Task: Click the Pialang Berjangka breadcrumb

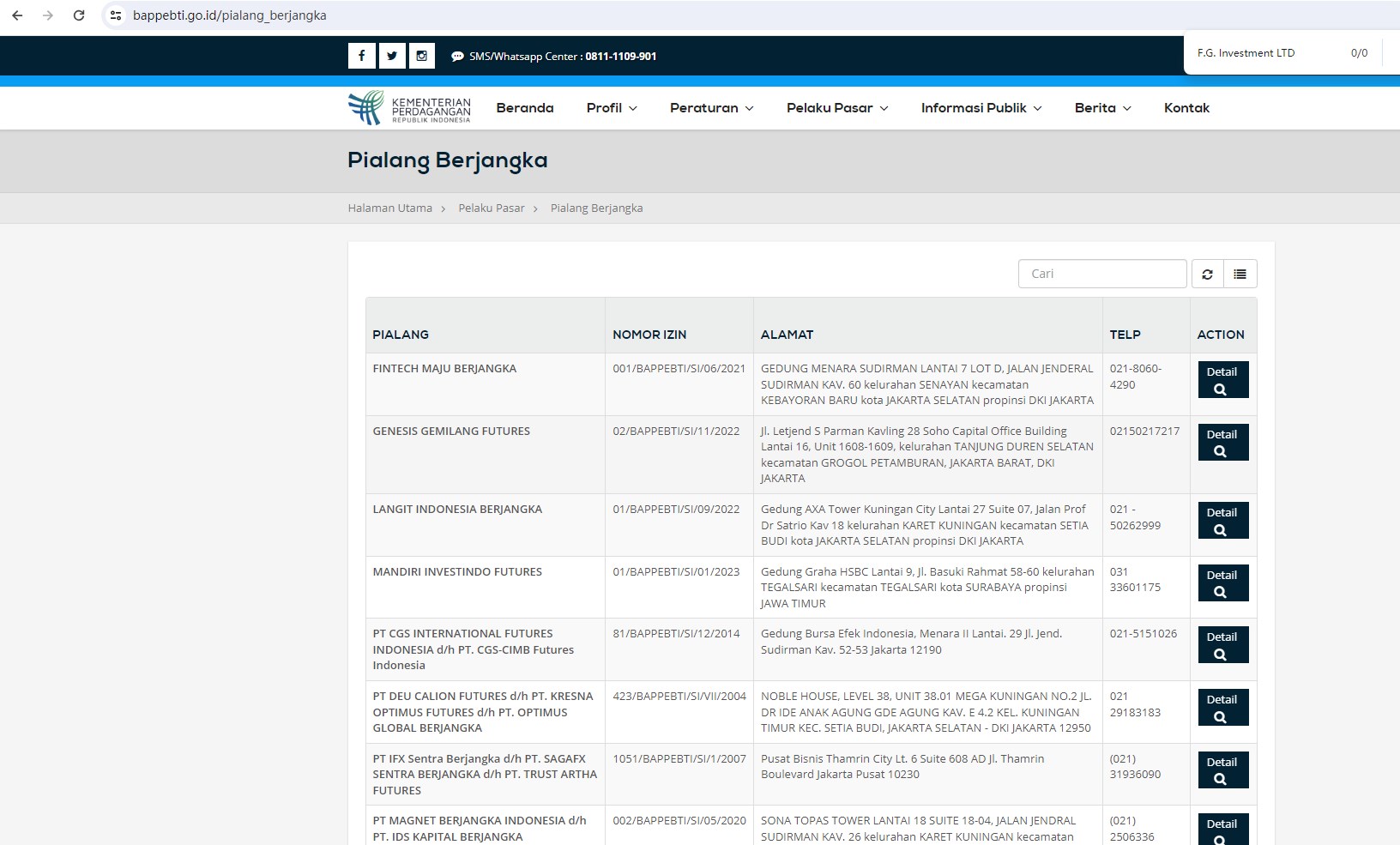Action: pos(597,208)
